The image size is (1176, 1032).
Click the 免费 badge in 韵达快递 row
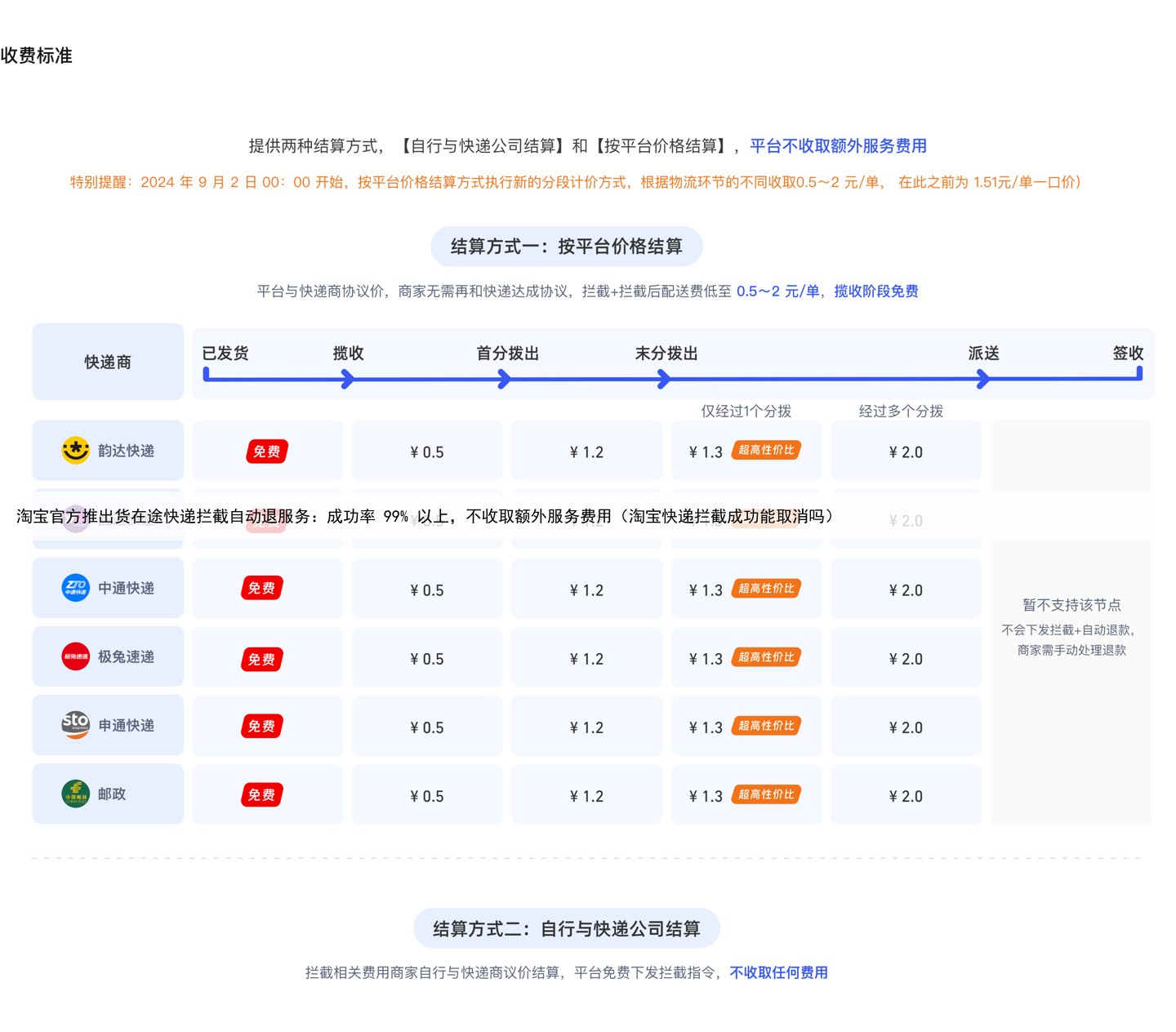click(x=266, y=451)
